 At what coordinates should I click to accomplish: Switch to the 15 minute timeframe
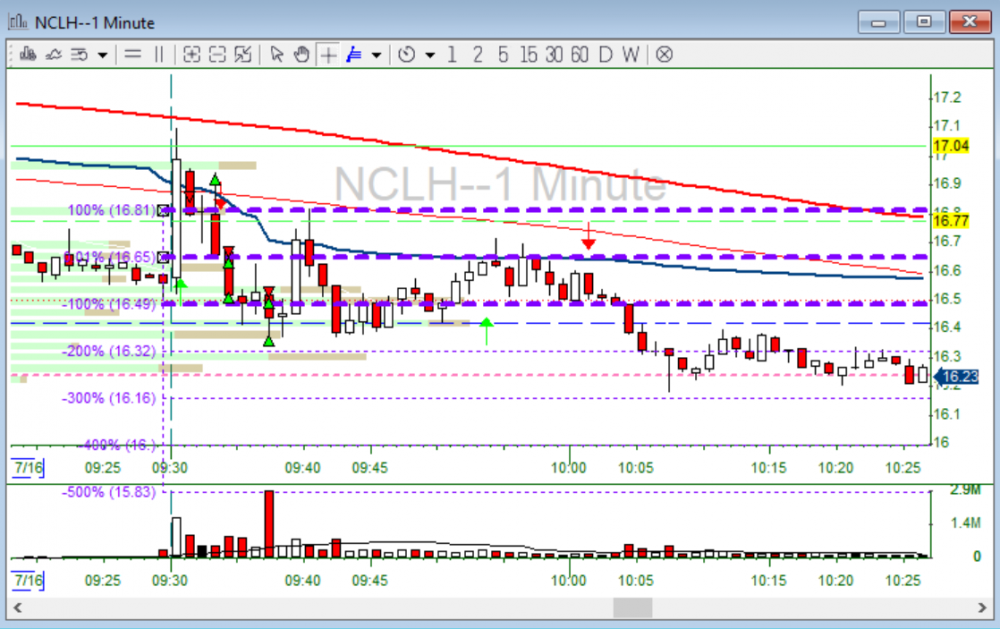coord(527,54)
